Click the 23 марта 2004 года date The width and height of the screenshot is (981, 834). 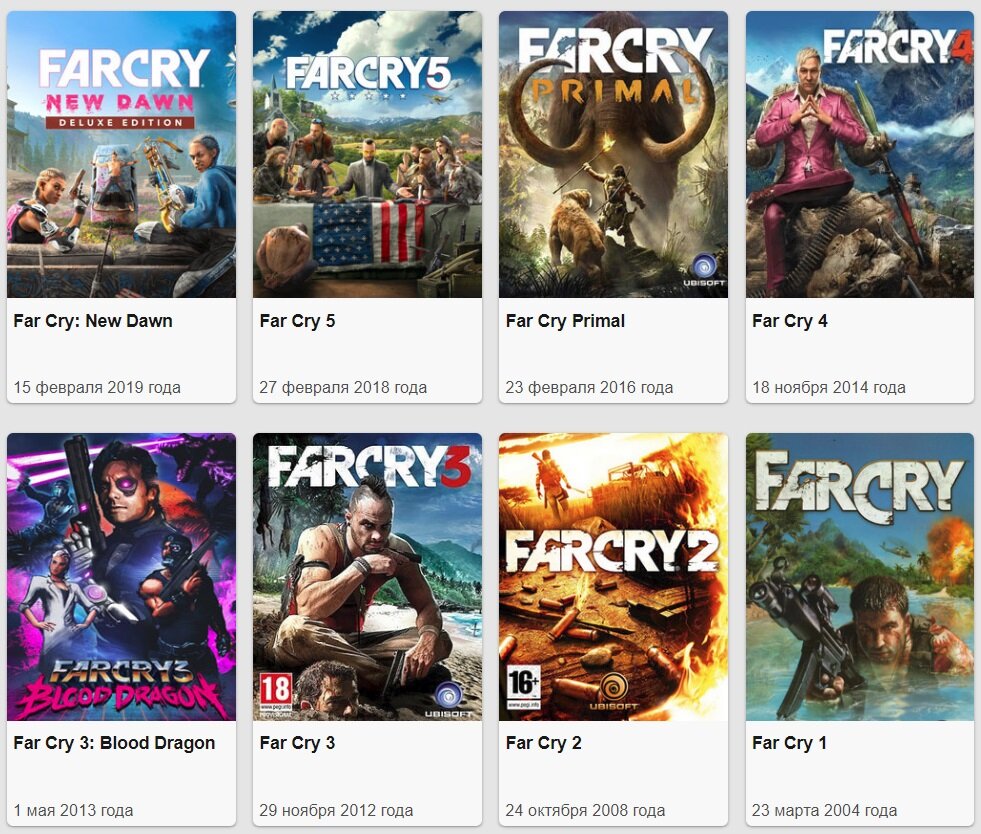point(824,810)
